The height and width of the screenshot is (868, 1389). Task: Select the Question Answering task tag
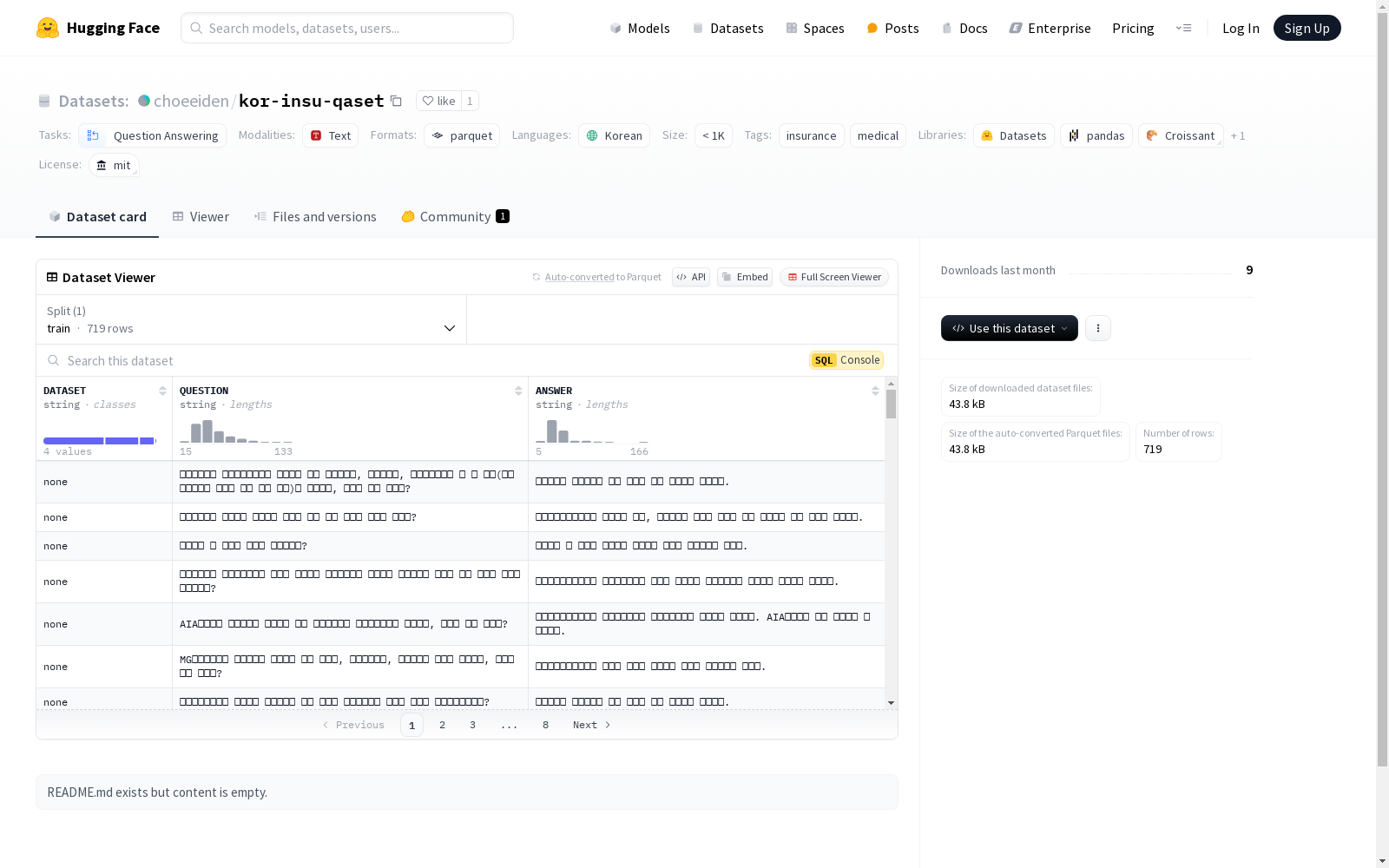click(152, 135)
